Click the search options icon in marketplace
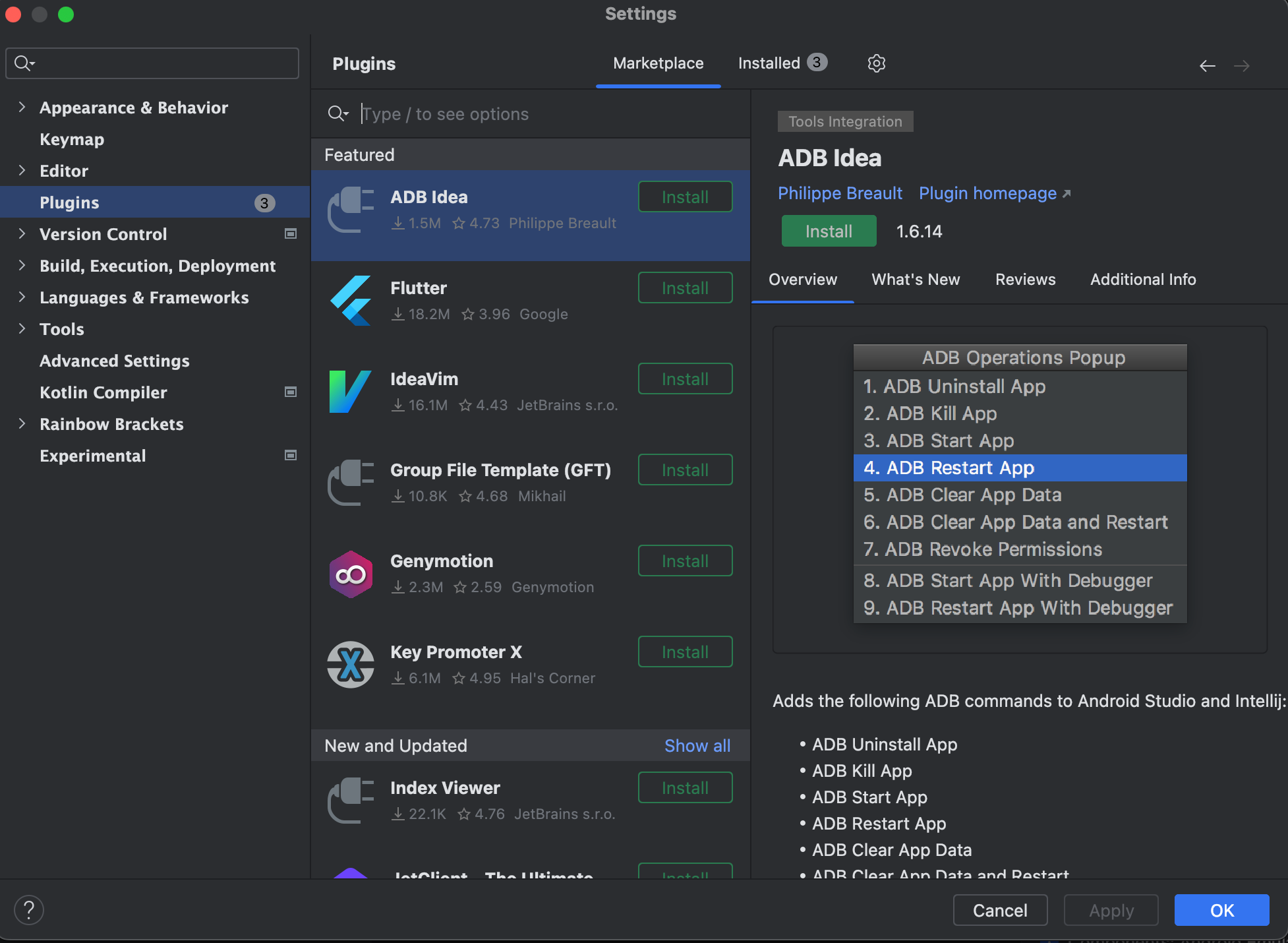 [x=337, y=114]
